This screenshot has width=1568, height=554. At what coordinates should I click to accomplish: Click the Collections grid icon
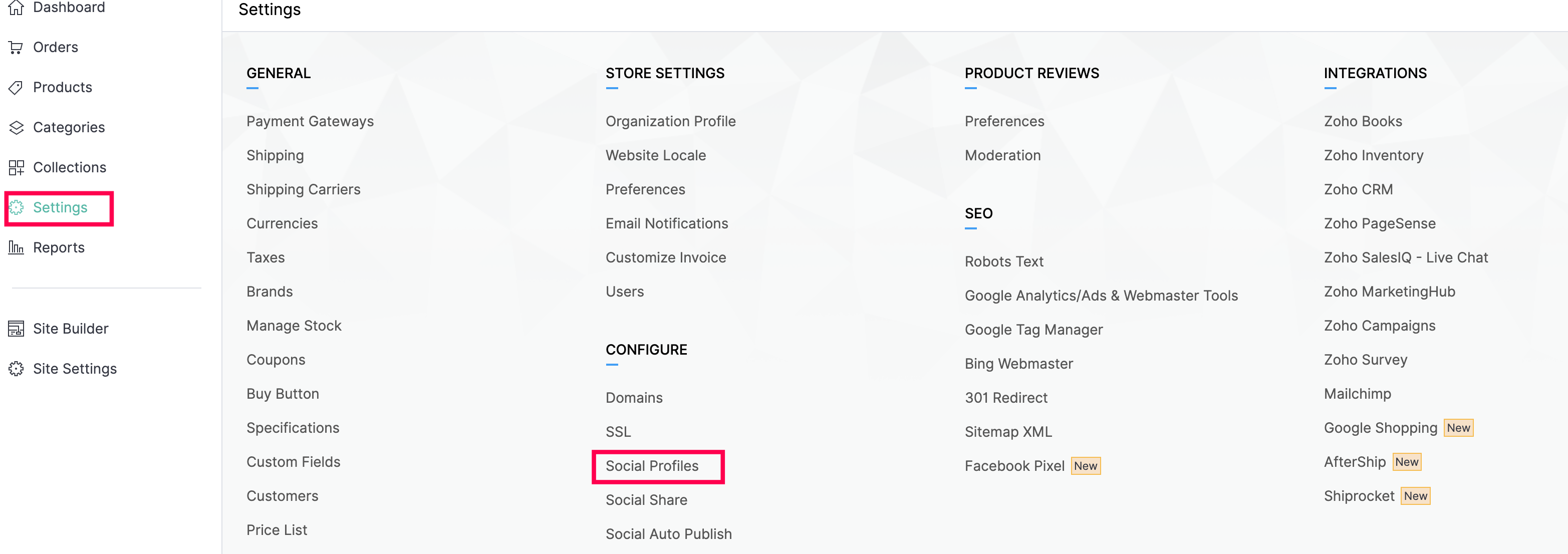[17, 167]
